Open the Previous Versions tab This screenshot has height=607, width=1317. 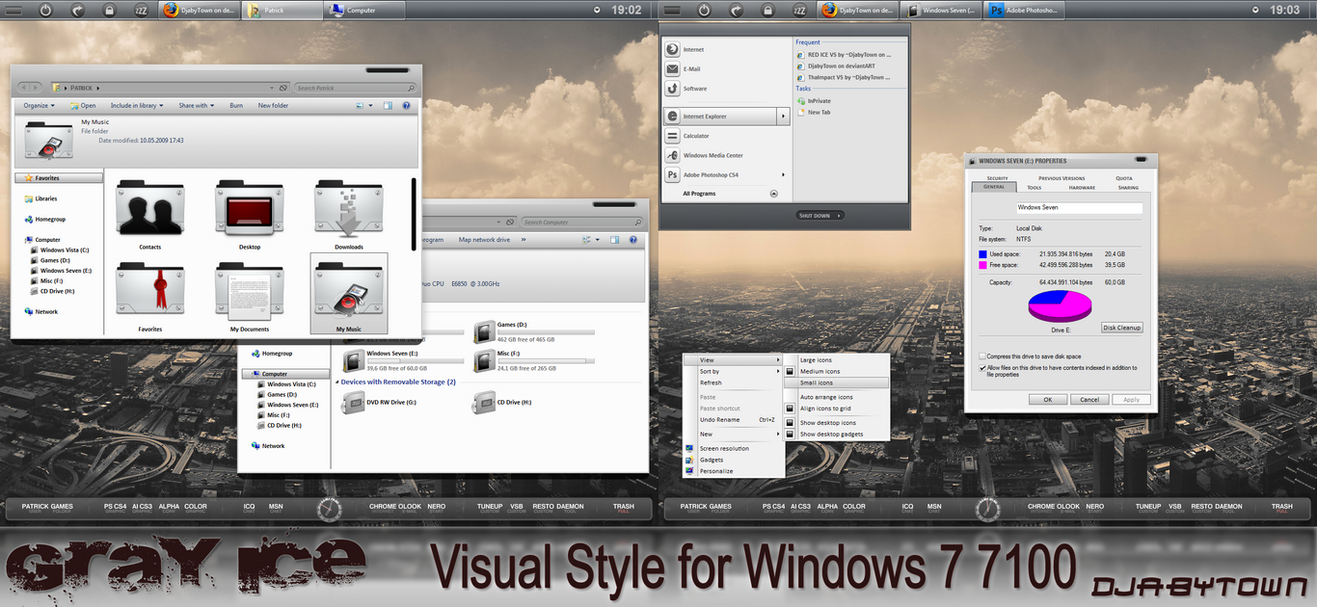(1061, 178)
